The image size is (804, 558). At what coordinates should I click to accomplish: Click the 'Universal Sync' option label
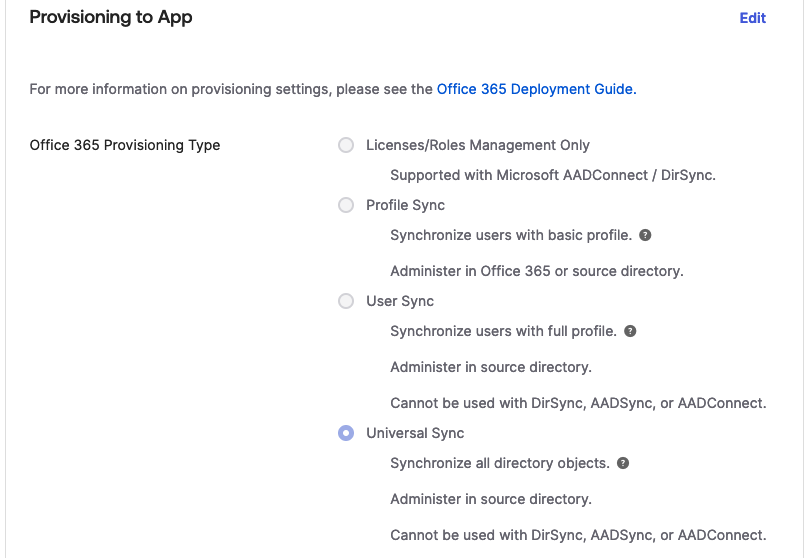[415, 433]
